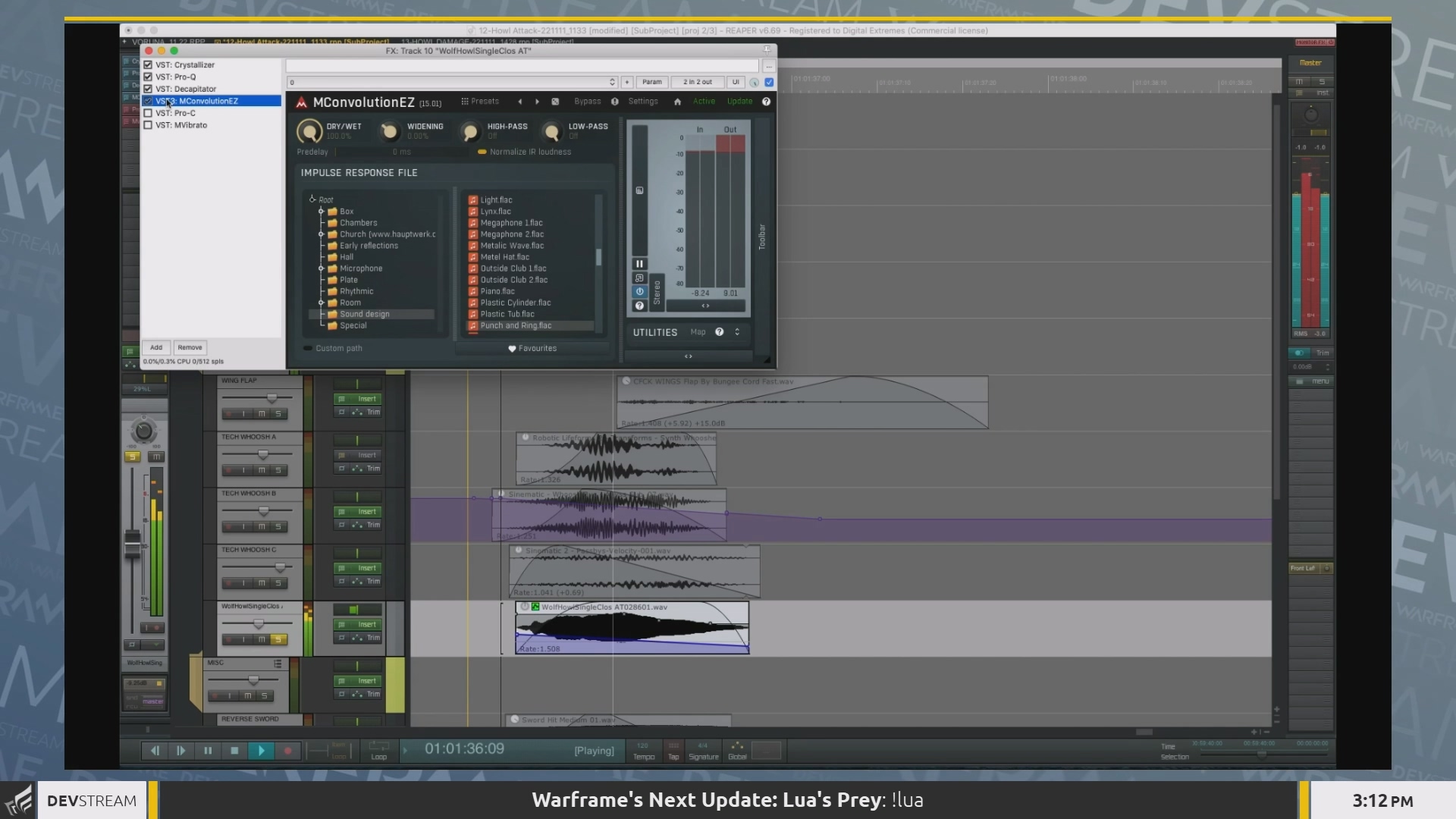Click the UI button

tap(736, 82)
